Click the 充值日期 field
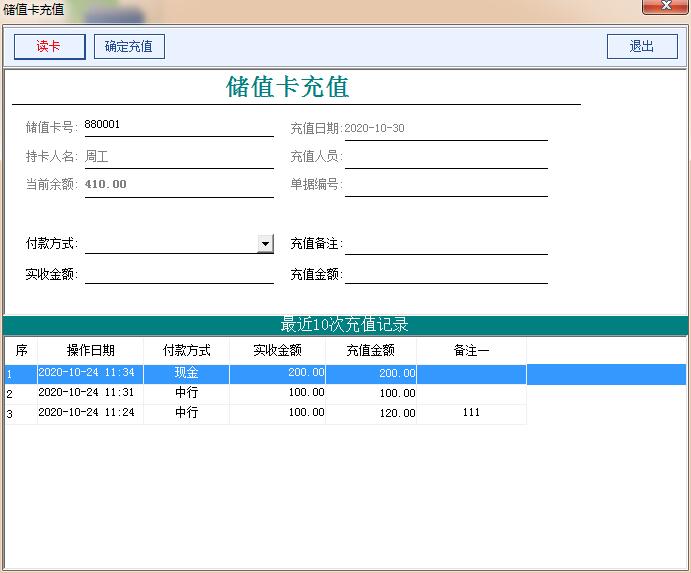 (x=446, y=129)
